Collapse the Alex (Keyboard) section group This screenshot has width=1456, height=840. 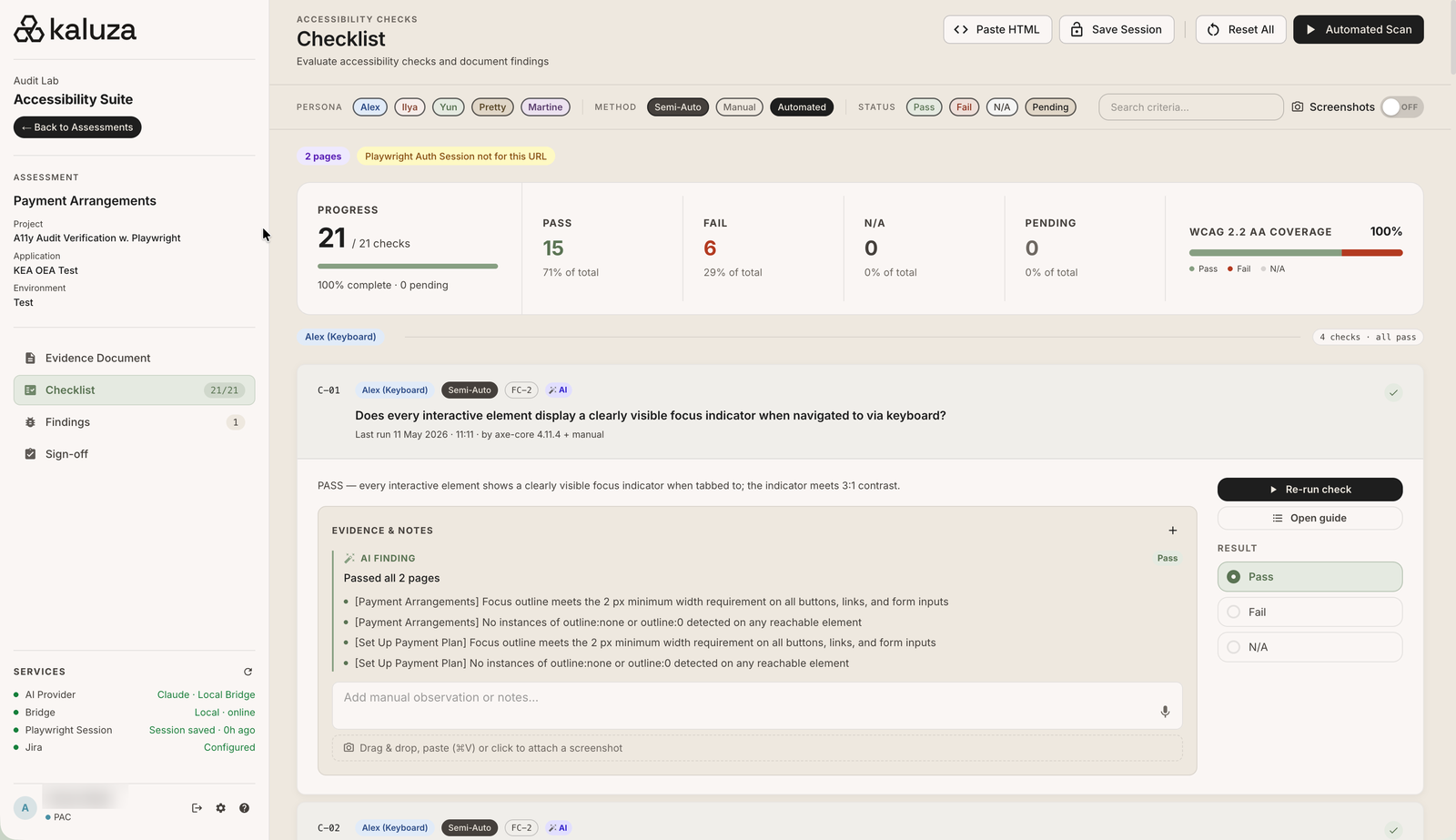(x=340, y=337)
